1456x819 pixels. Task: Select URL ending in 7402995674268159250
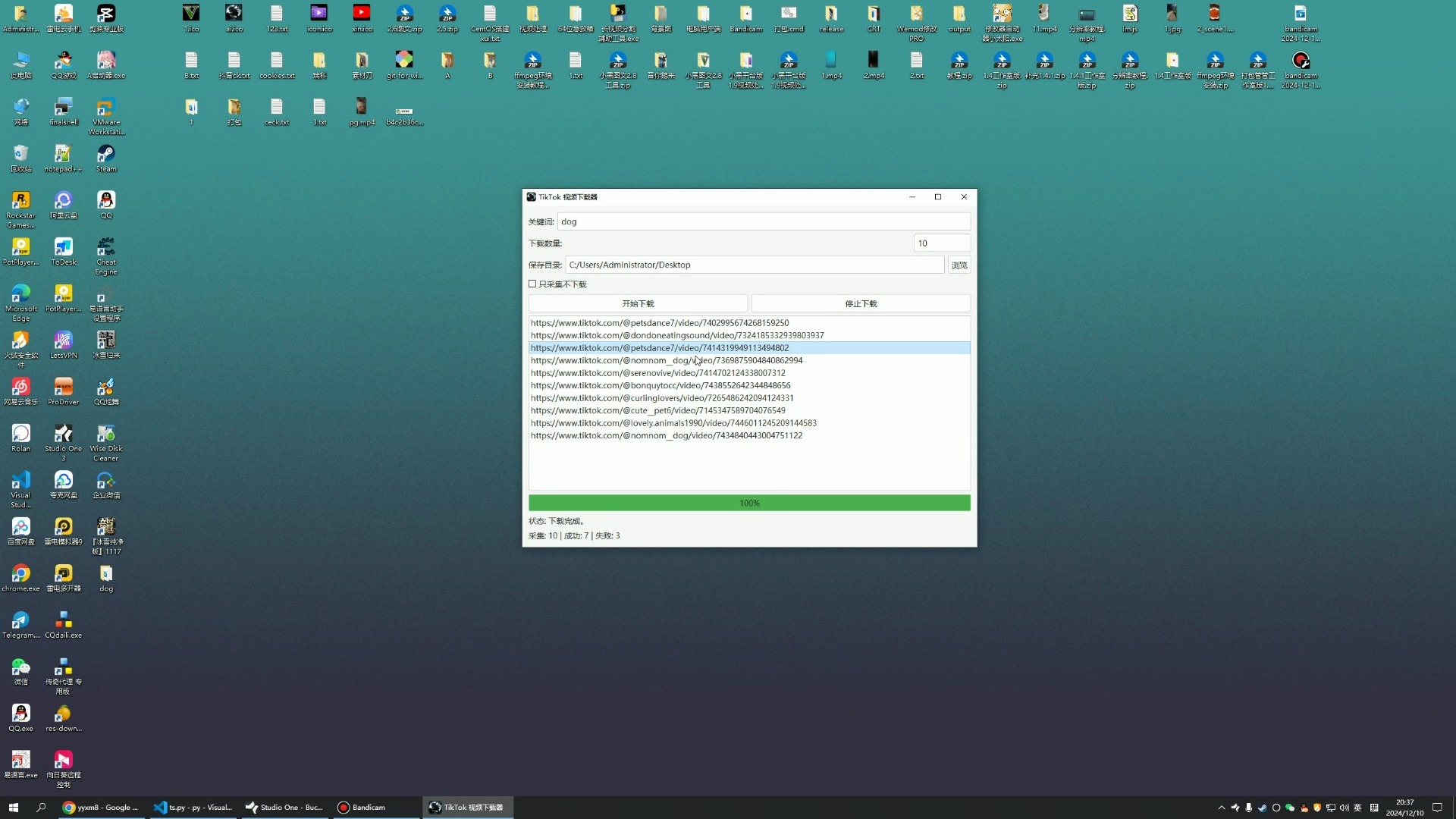(x=749, y=323)
